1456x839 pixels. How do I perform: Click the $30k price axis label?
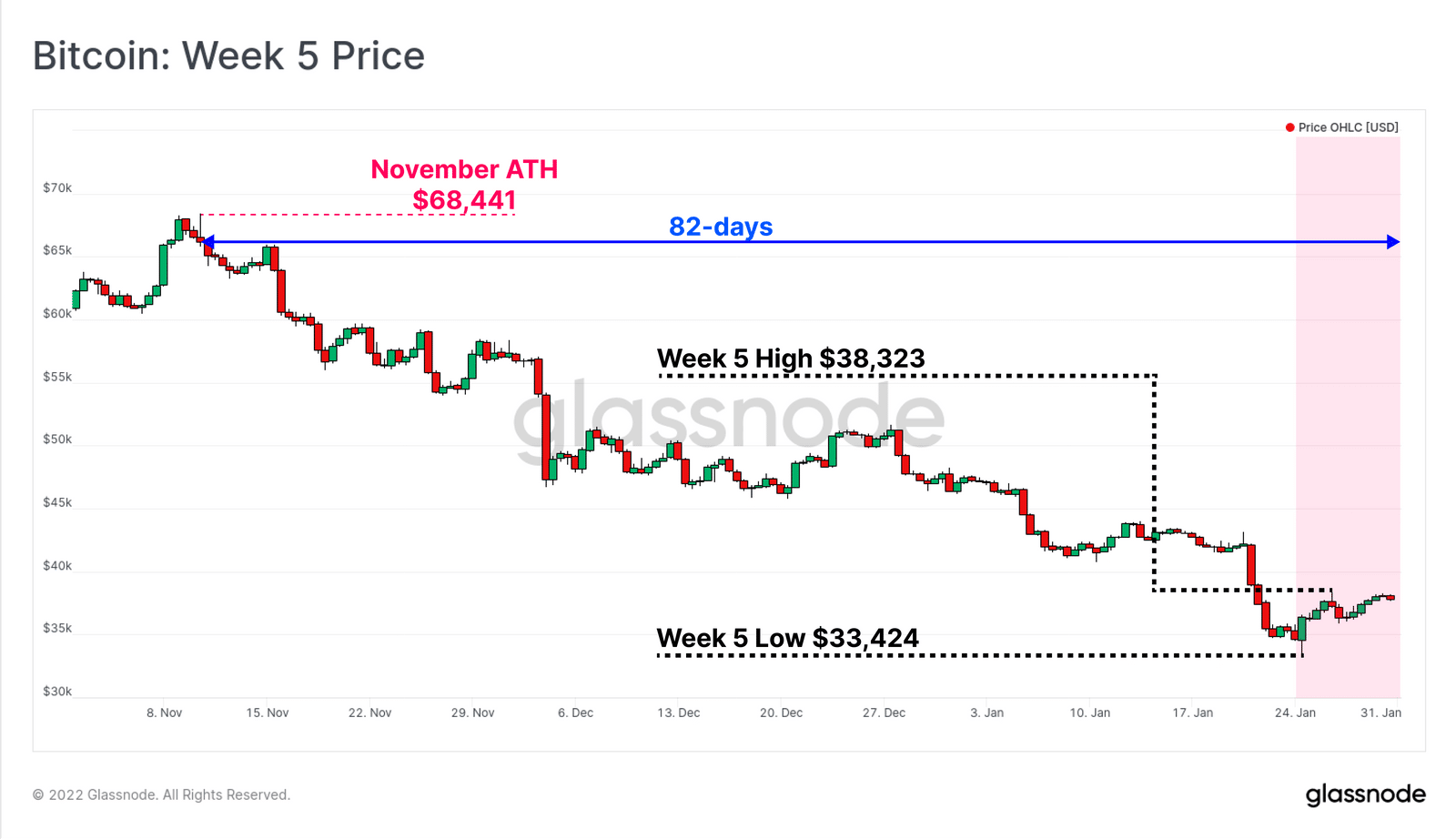click(57, 692)
